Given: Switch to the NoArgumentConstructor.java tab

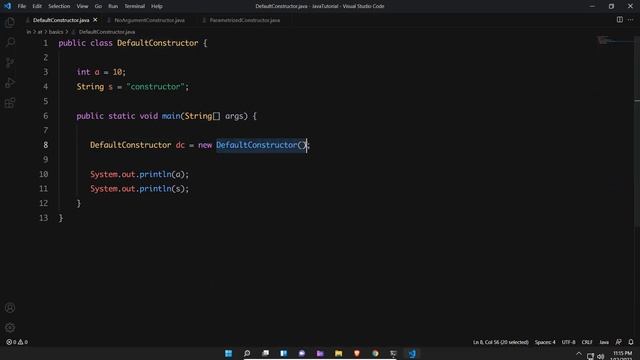Looking at the screenshot, I should click(149, 20).
